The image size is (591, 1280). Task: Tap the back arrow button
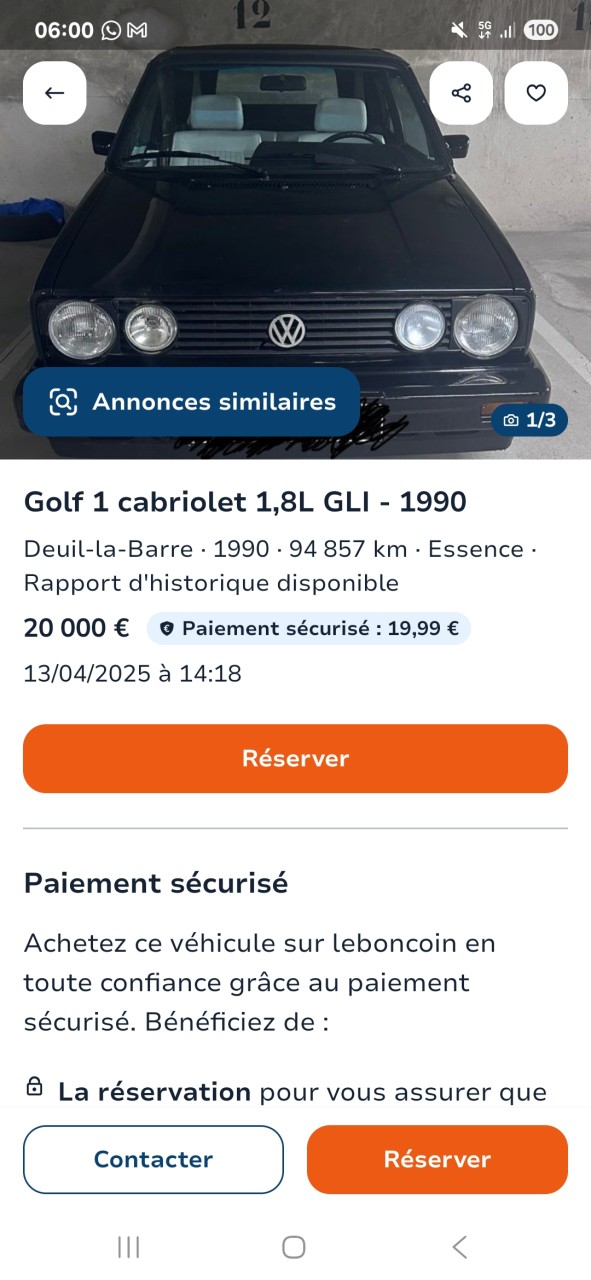click(55, 93)
